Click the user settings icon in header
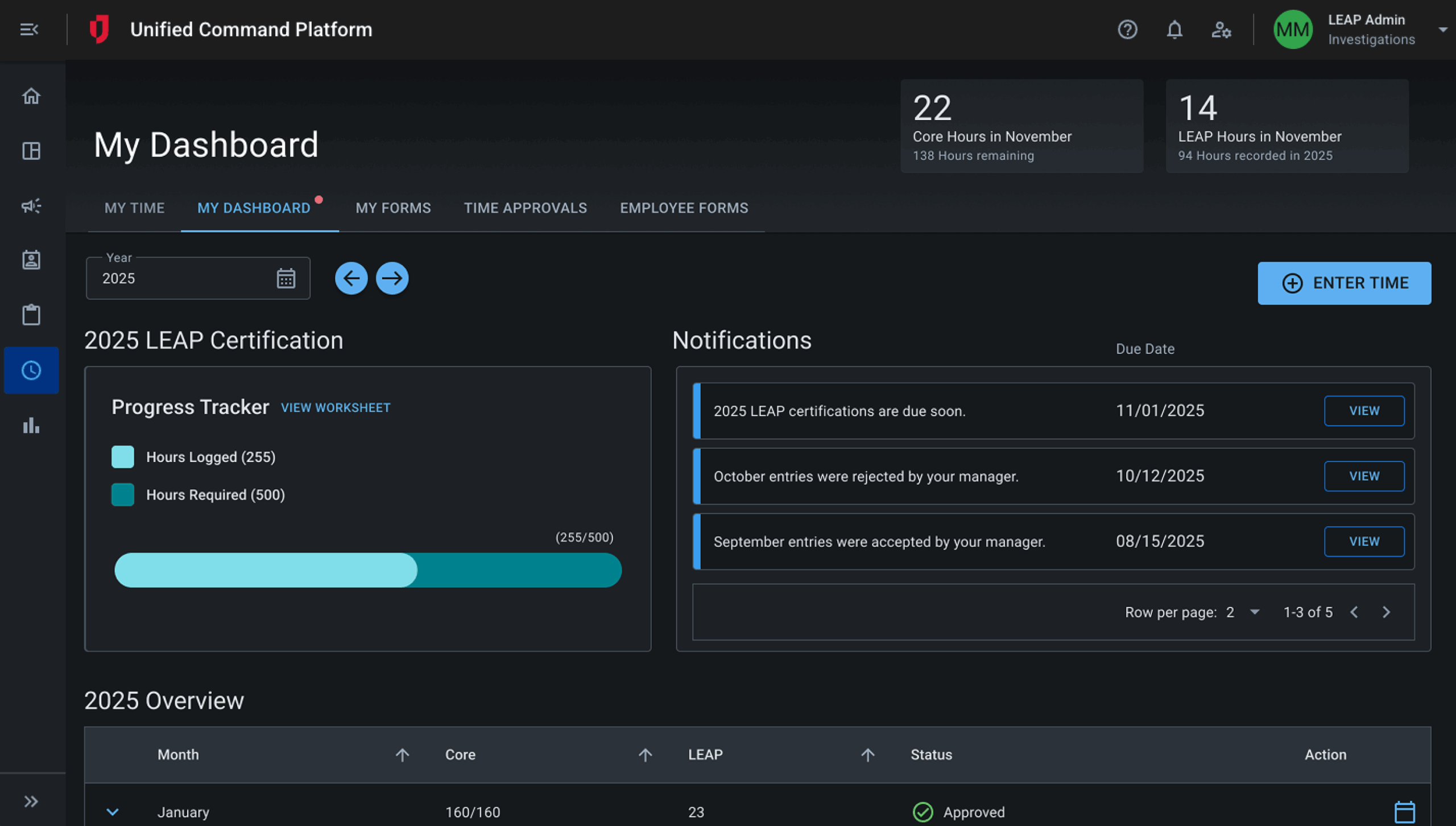Image resolution: width=1456 pixels, height=826 pixels. (x=1221, y=30)
